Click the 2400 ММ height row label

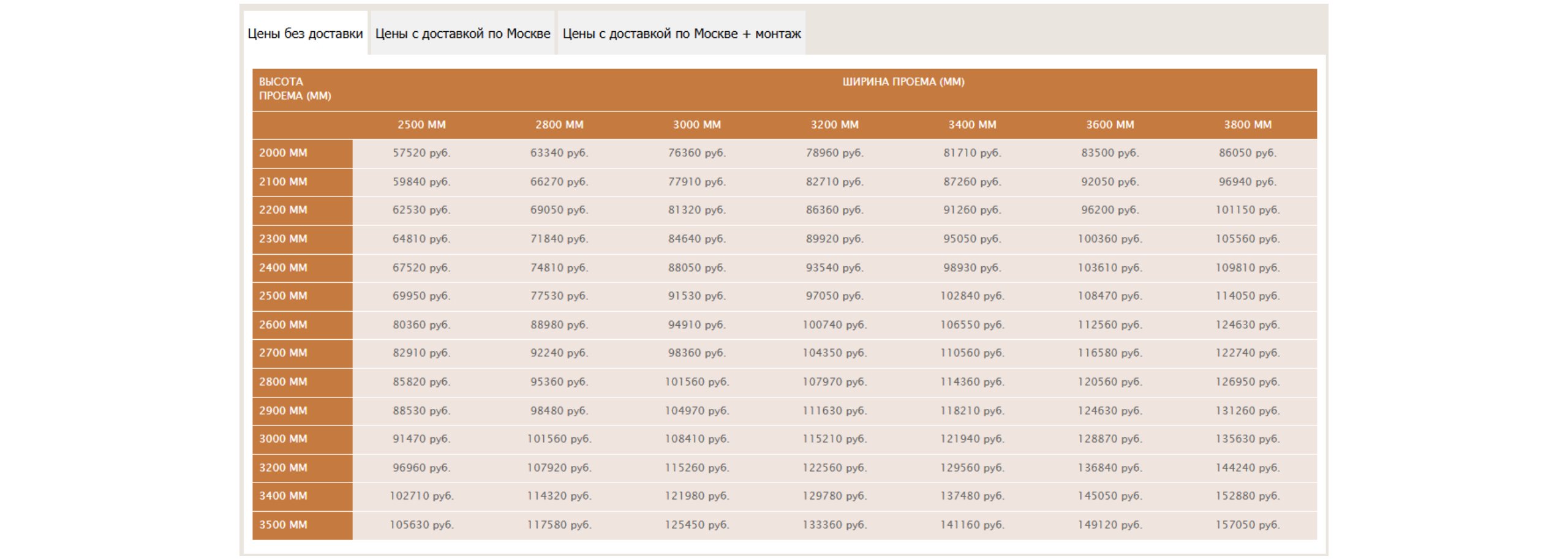[303, 268]
